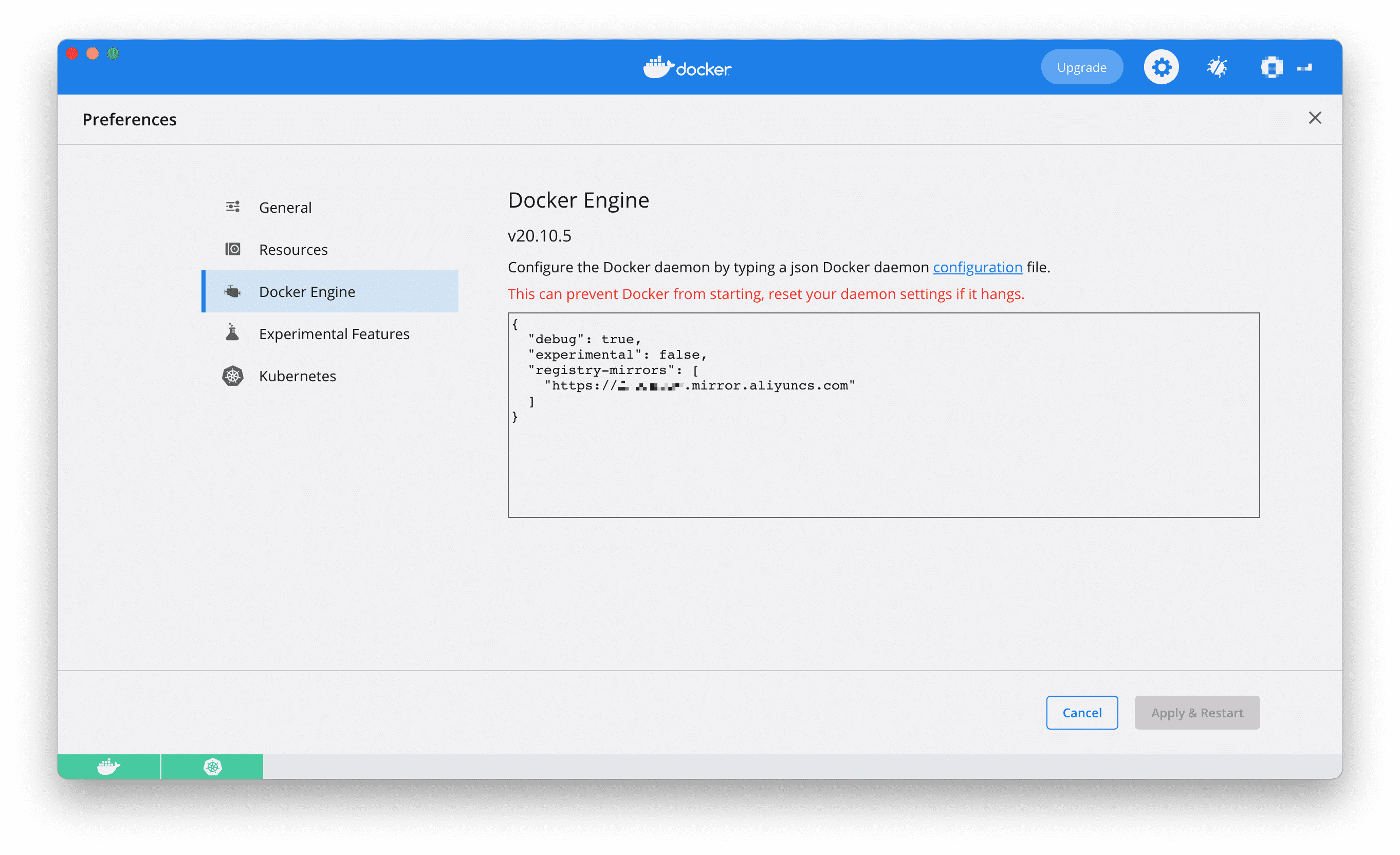1400x855 pixels.
Task: Click the Experimental Features flask icon
Action: tap(232, 333)
